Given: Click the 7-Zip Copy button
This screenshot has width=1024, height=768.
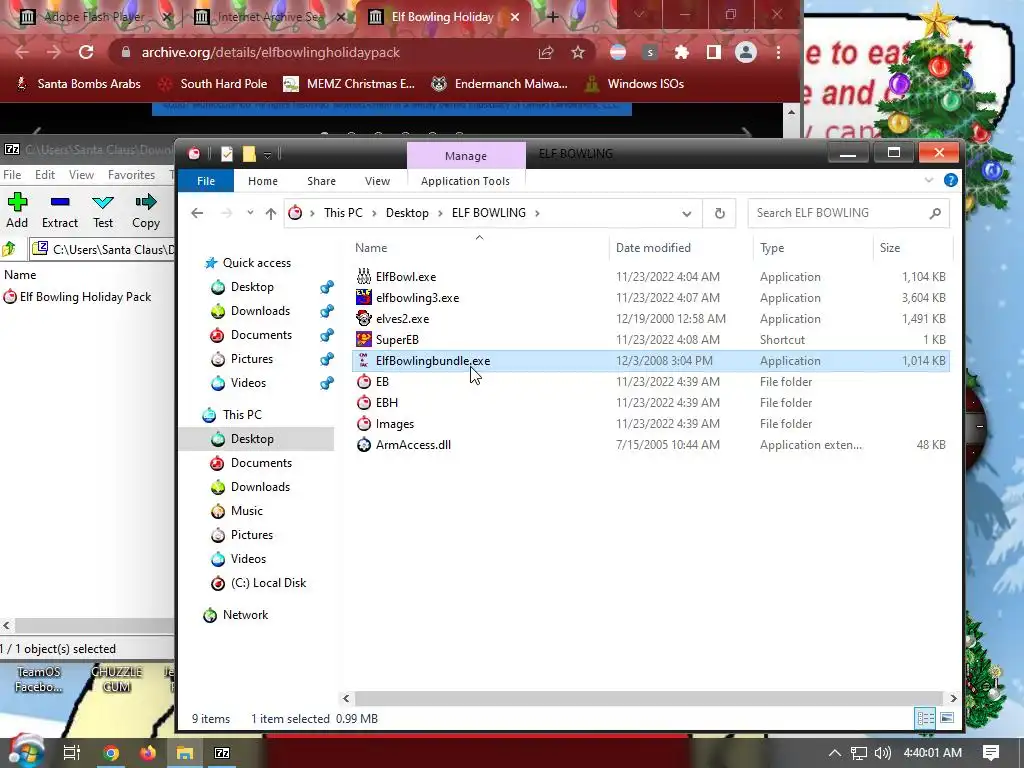Looking at the screenshot, I should 146,210.
